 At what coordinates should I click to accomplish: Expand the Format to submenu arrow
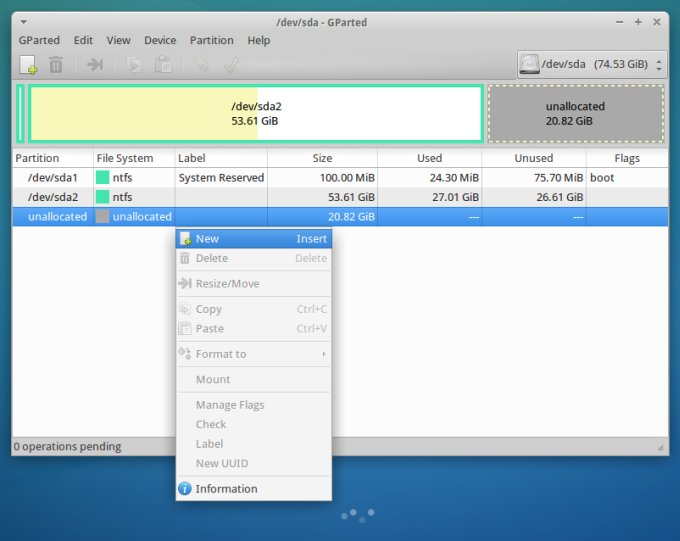pos(324,354)
